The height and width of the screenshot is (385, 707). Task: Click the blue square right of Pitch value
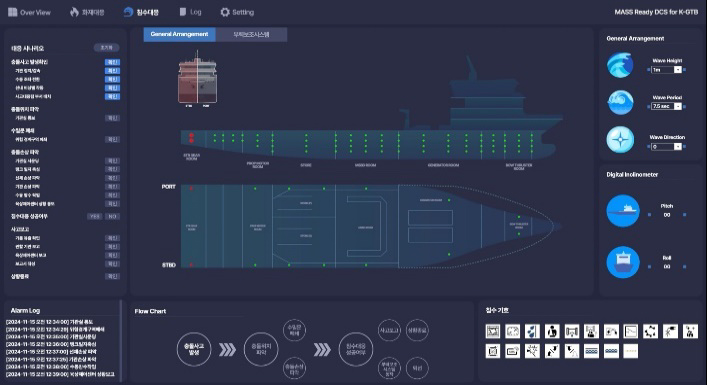pos(684,215)
